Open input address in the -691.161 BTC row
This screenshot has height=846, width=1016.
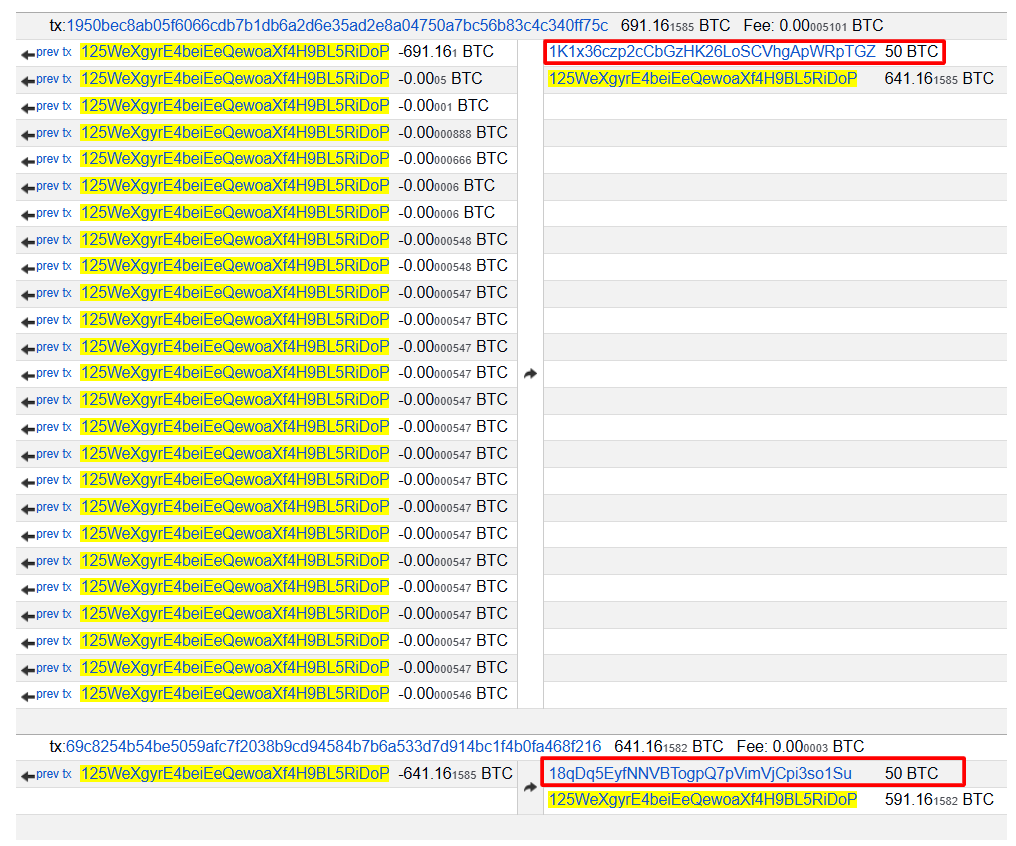coord(235,52)
